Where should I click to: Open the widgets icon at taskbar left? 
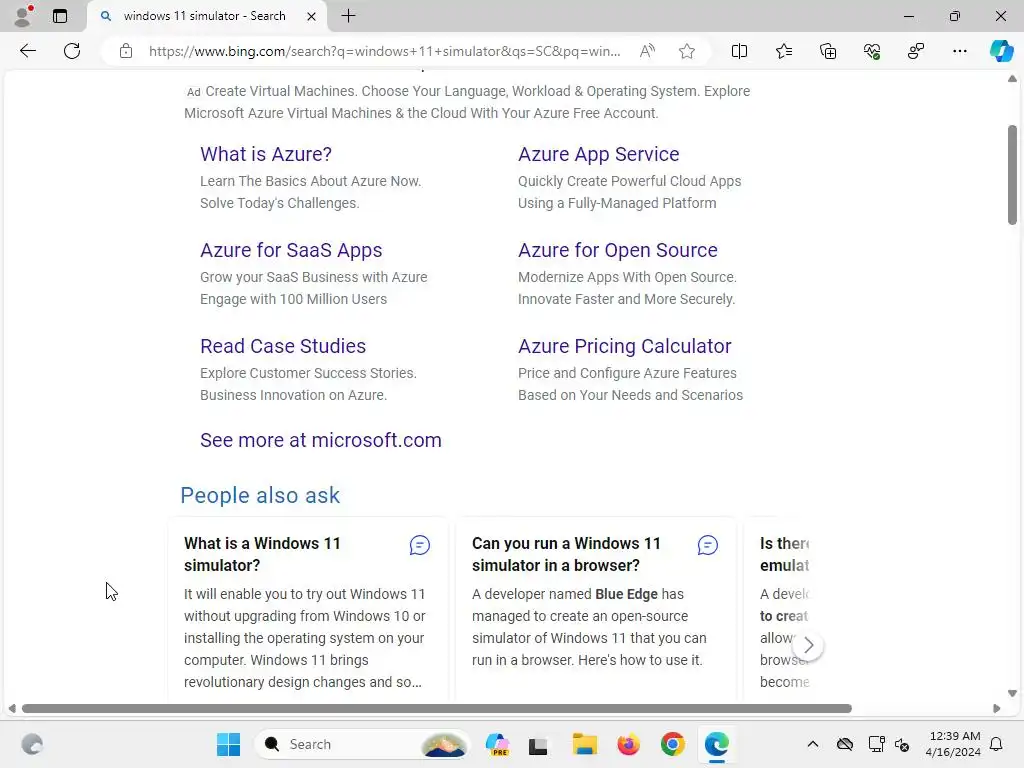coord(32,744)
